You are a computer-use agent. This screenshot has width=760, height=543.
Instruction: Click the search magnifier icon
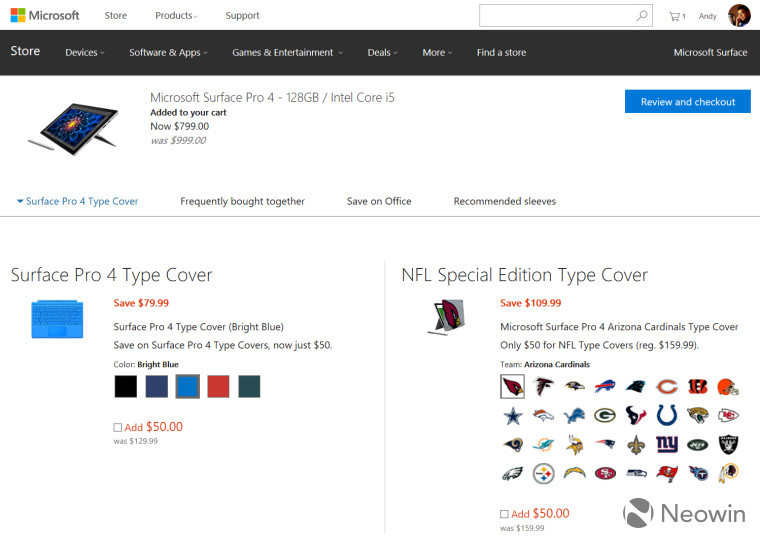[642, 16]
